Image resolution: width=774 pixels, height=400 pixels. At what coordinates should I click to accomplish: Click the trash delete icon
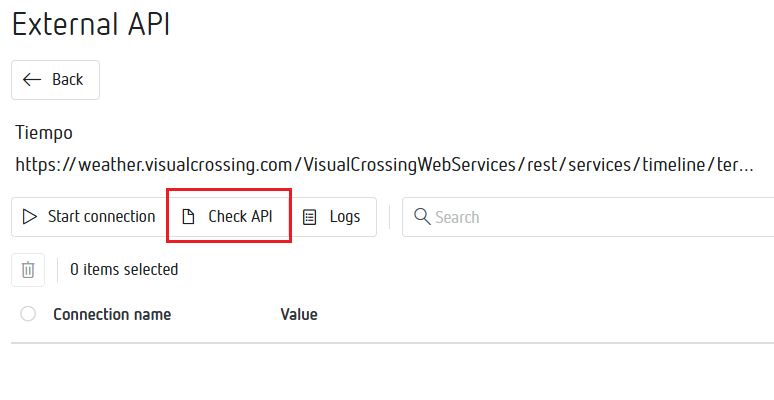click(28, 269)
